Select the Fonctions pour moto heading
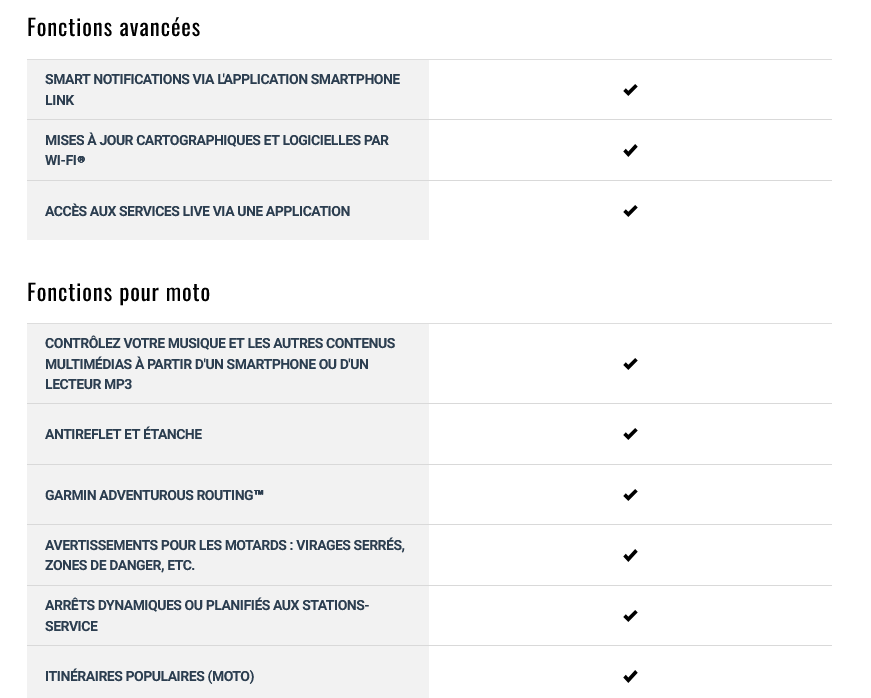 (119, 293)
